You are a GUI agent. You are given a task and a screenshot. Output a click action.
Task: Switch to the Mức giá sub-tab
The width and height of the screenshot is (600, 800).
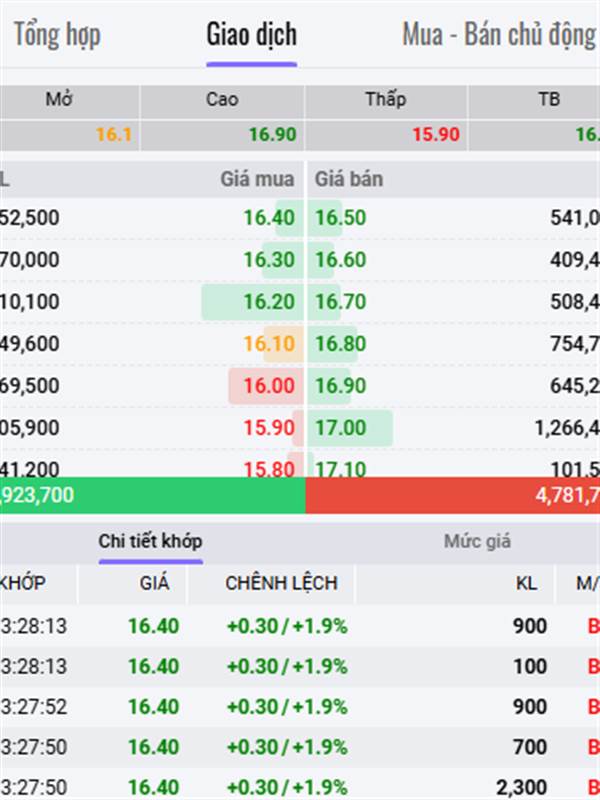[477, 541]
